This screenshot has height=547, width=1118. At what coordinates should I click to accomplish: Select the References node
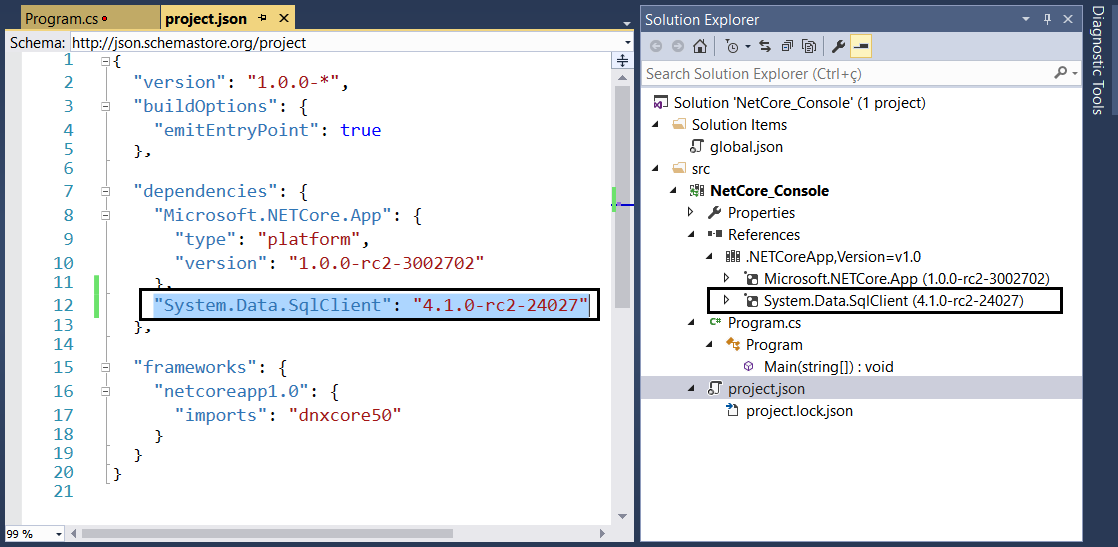pos(764,235)
